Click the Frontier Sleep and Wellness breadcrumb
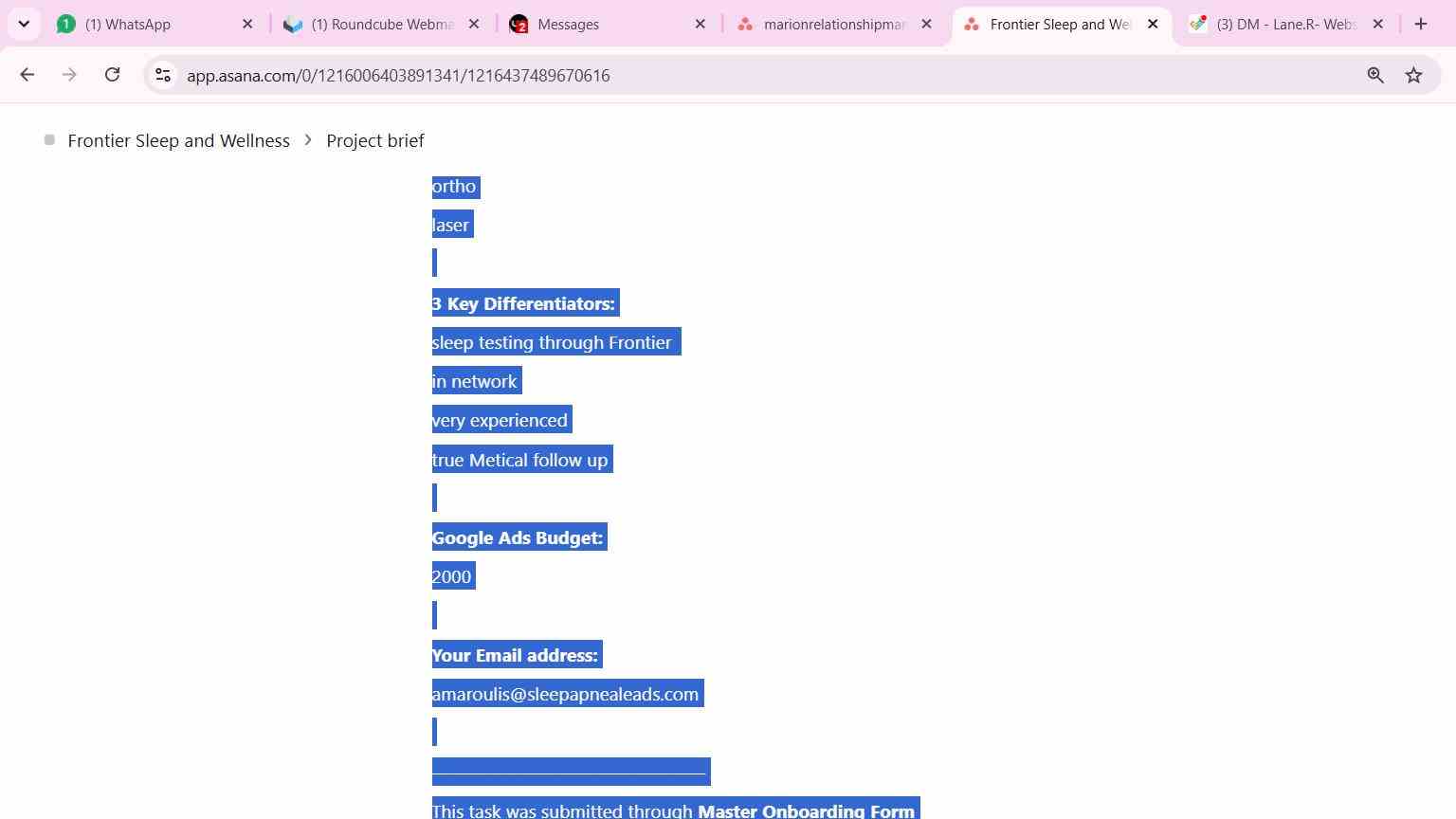This screenshot has width=1456, height=819. pyautogui.click(x=178, y=140)
